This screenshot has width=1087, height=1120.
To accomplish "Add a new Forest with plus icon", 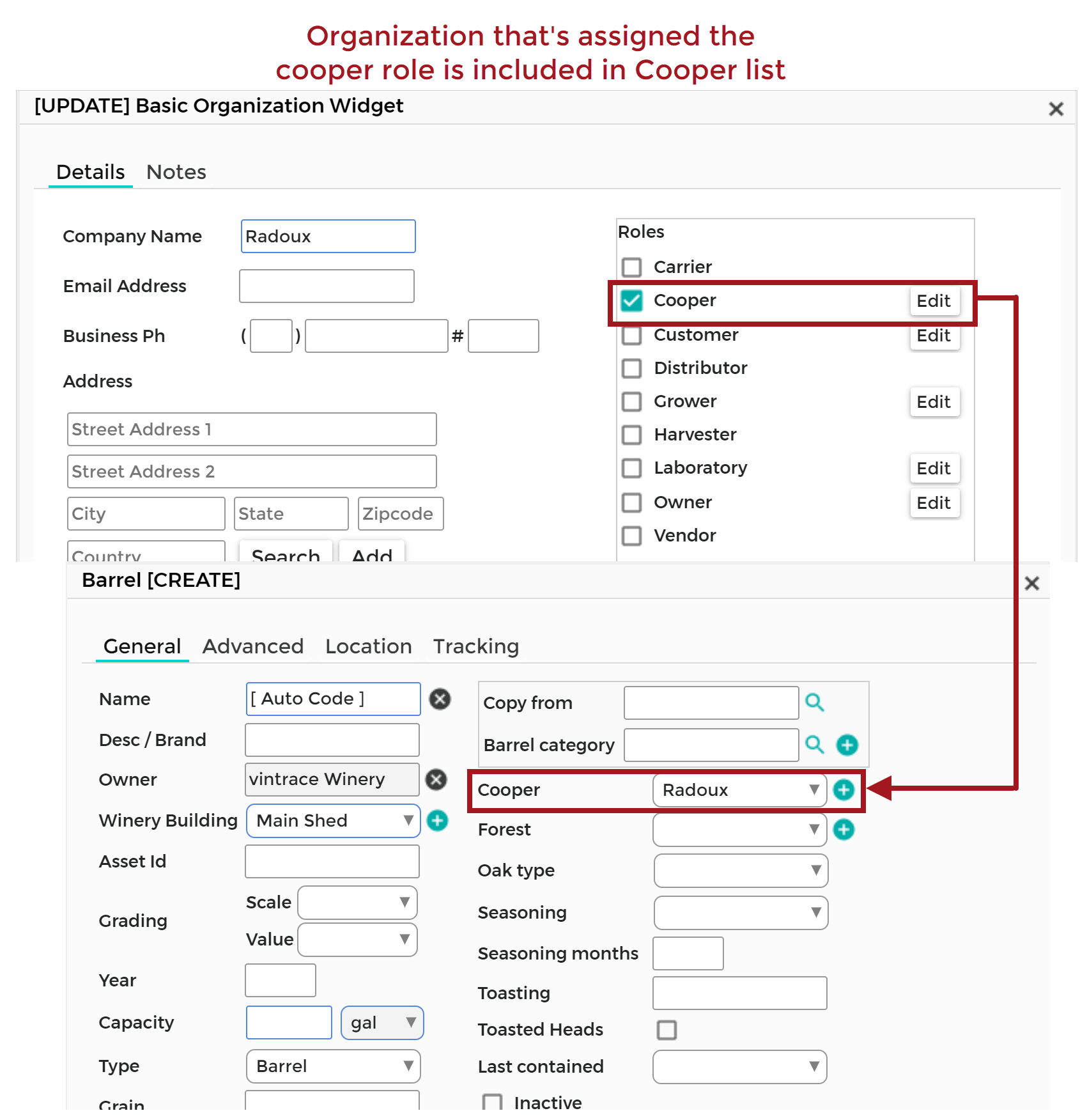I will click(x=844, y=830).
